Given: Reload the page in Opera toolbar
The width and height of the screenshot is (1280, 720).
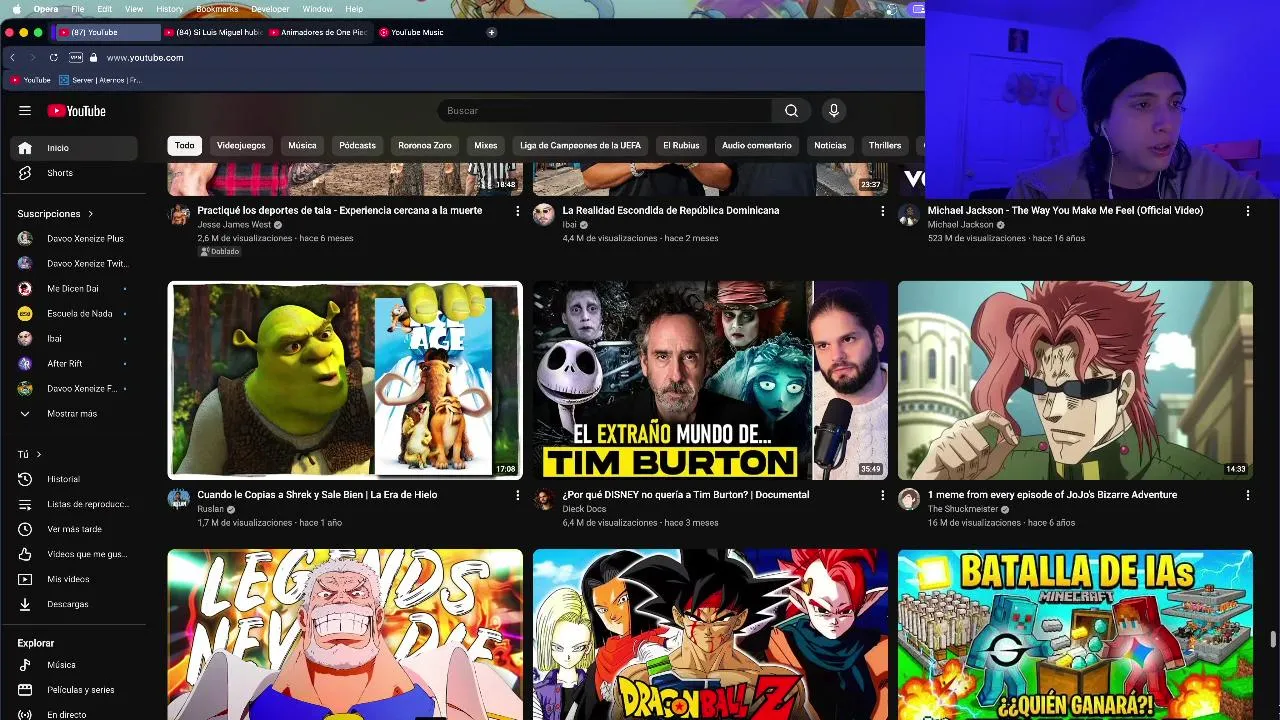Looking at the screenshot, I should coord(53,58).
